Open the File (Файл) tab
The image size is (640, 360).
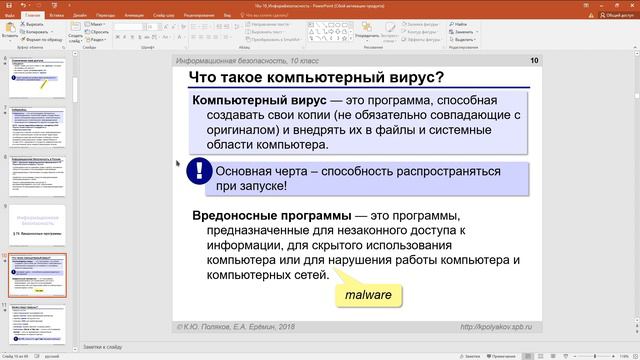pos(9,16)
